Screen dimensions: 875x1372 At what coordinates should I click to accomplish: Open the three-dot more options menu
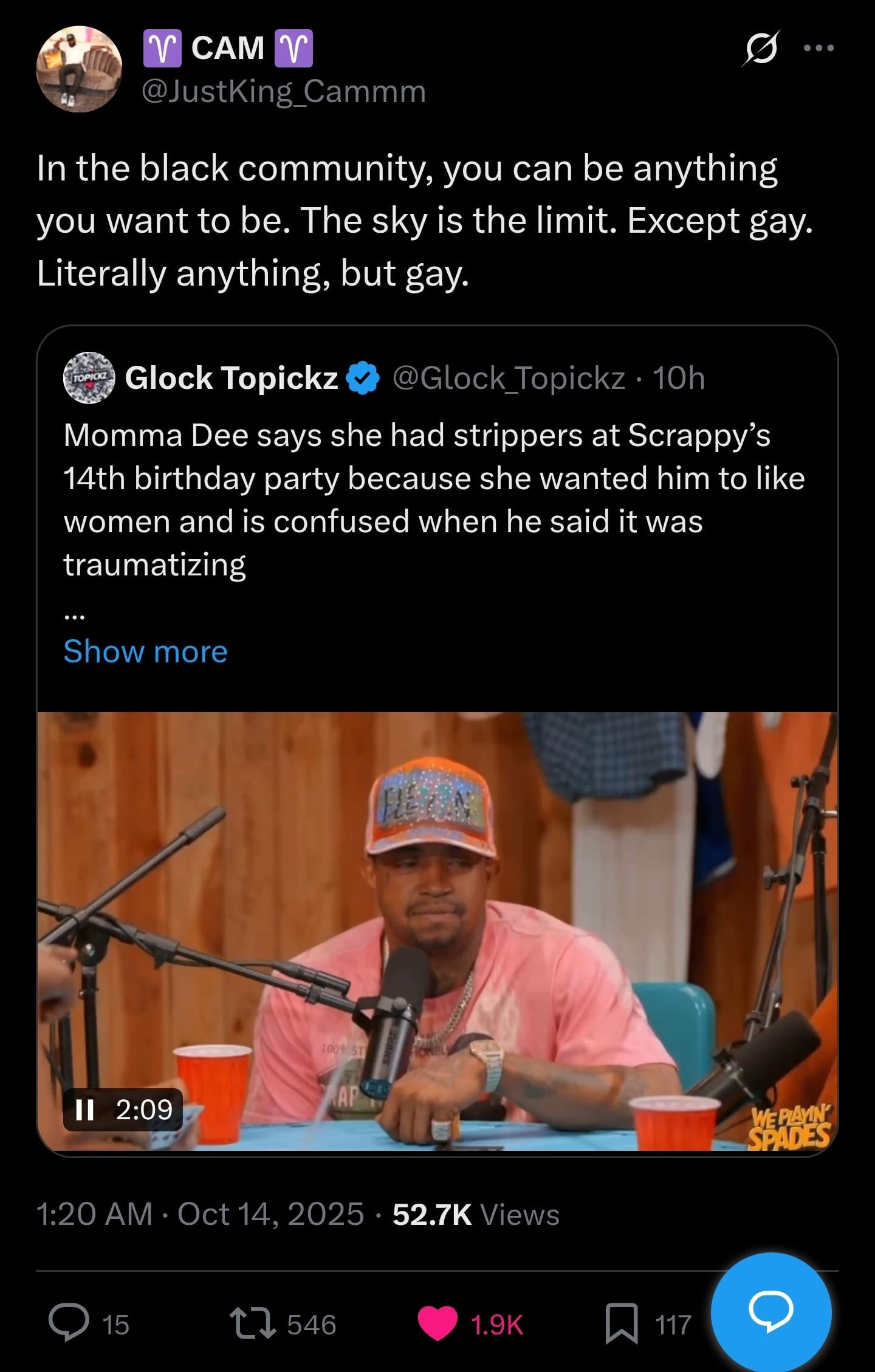pyautogui.click(x=818, y=48)
